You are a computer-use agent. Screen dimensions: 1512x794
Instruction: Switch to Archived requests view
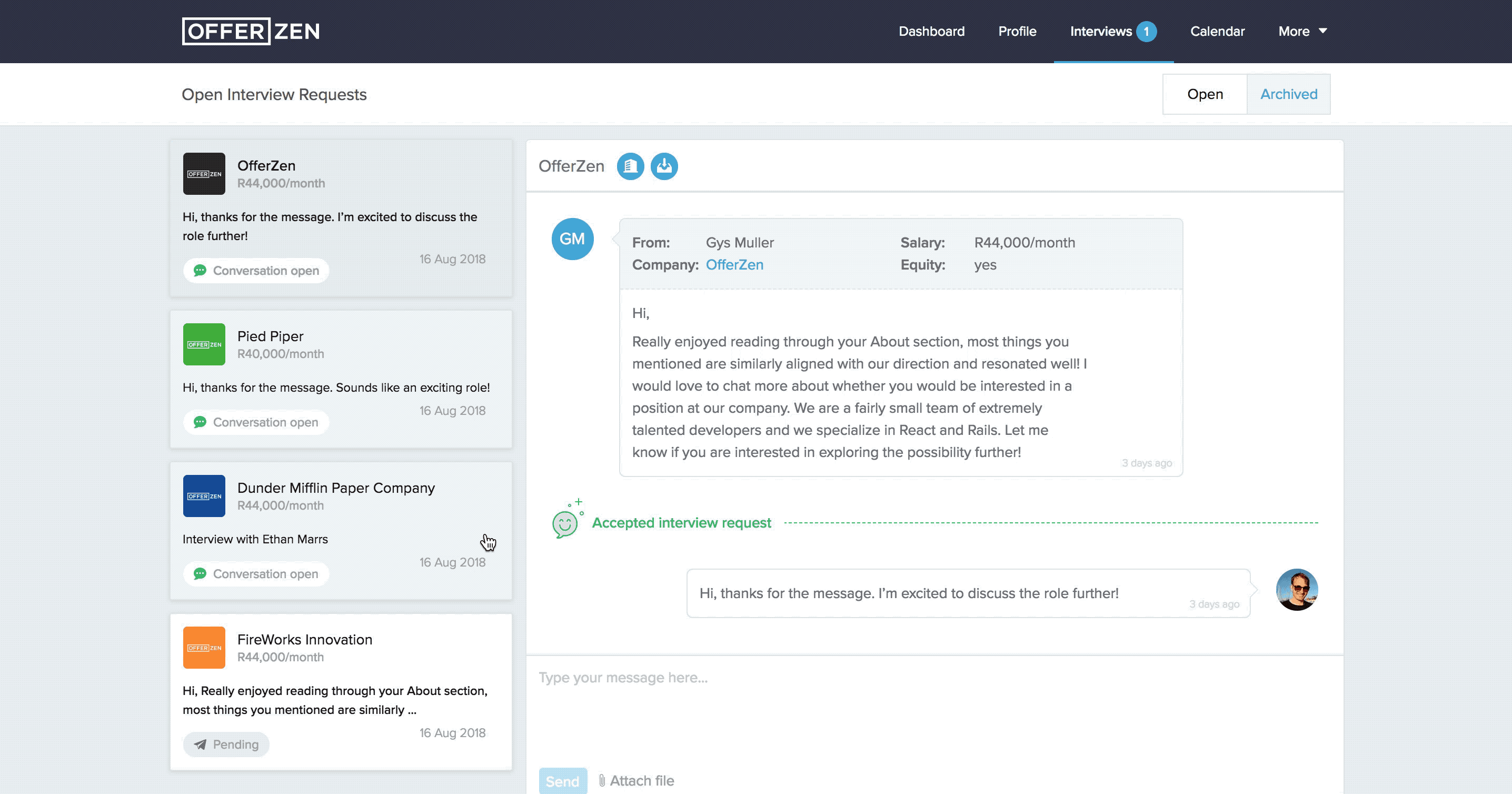click(x=1288, y=94)
